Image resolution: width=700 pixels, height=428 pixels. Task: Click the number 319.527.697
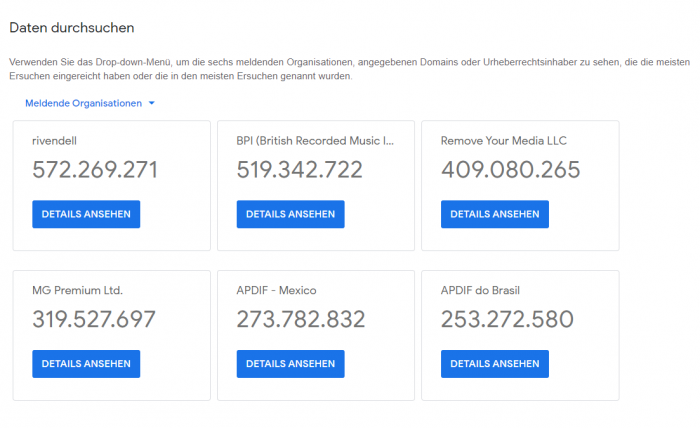pos(94,319)
